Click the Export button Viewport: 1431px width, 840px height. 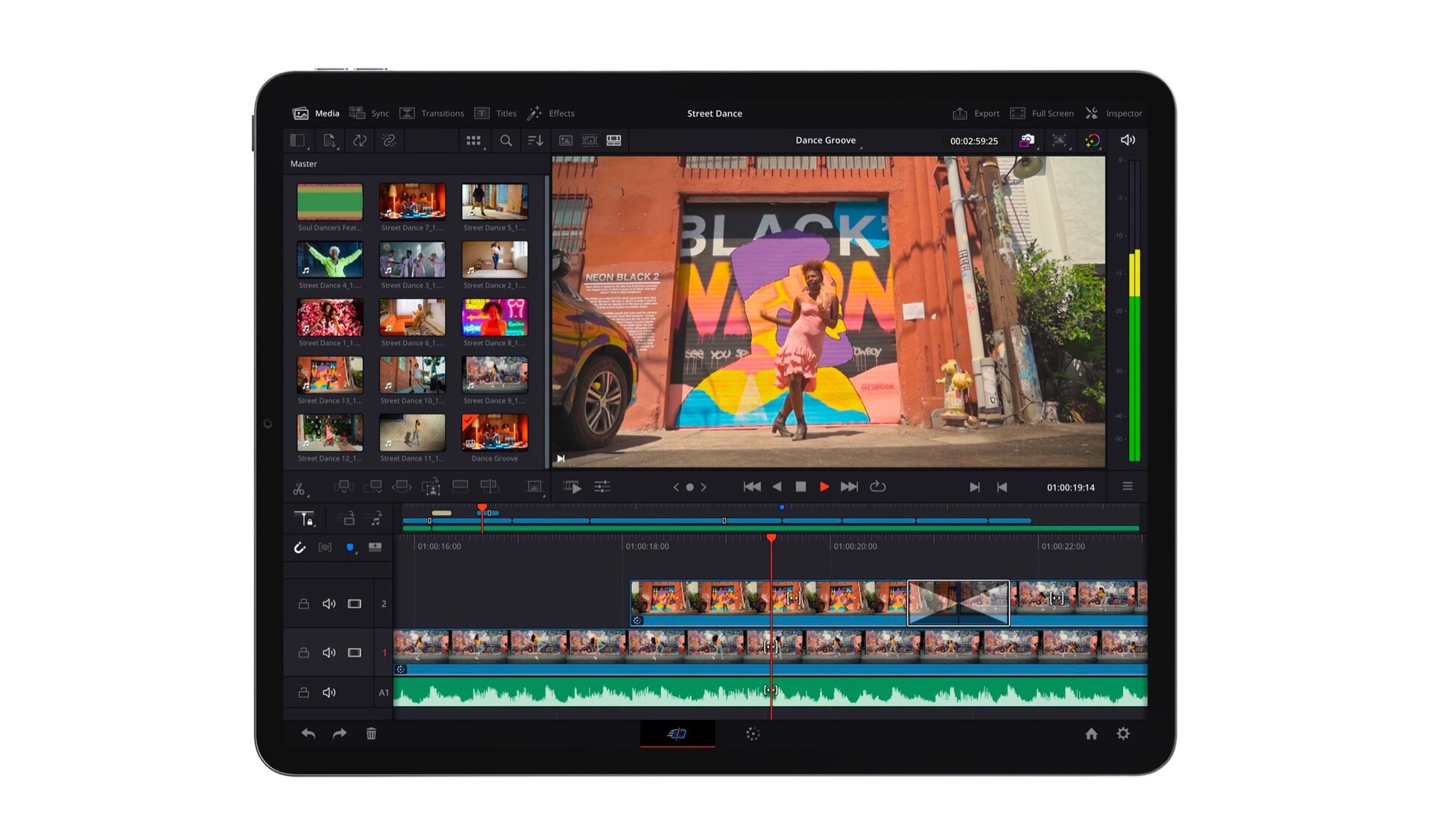(x=976, y=113)
